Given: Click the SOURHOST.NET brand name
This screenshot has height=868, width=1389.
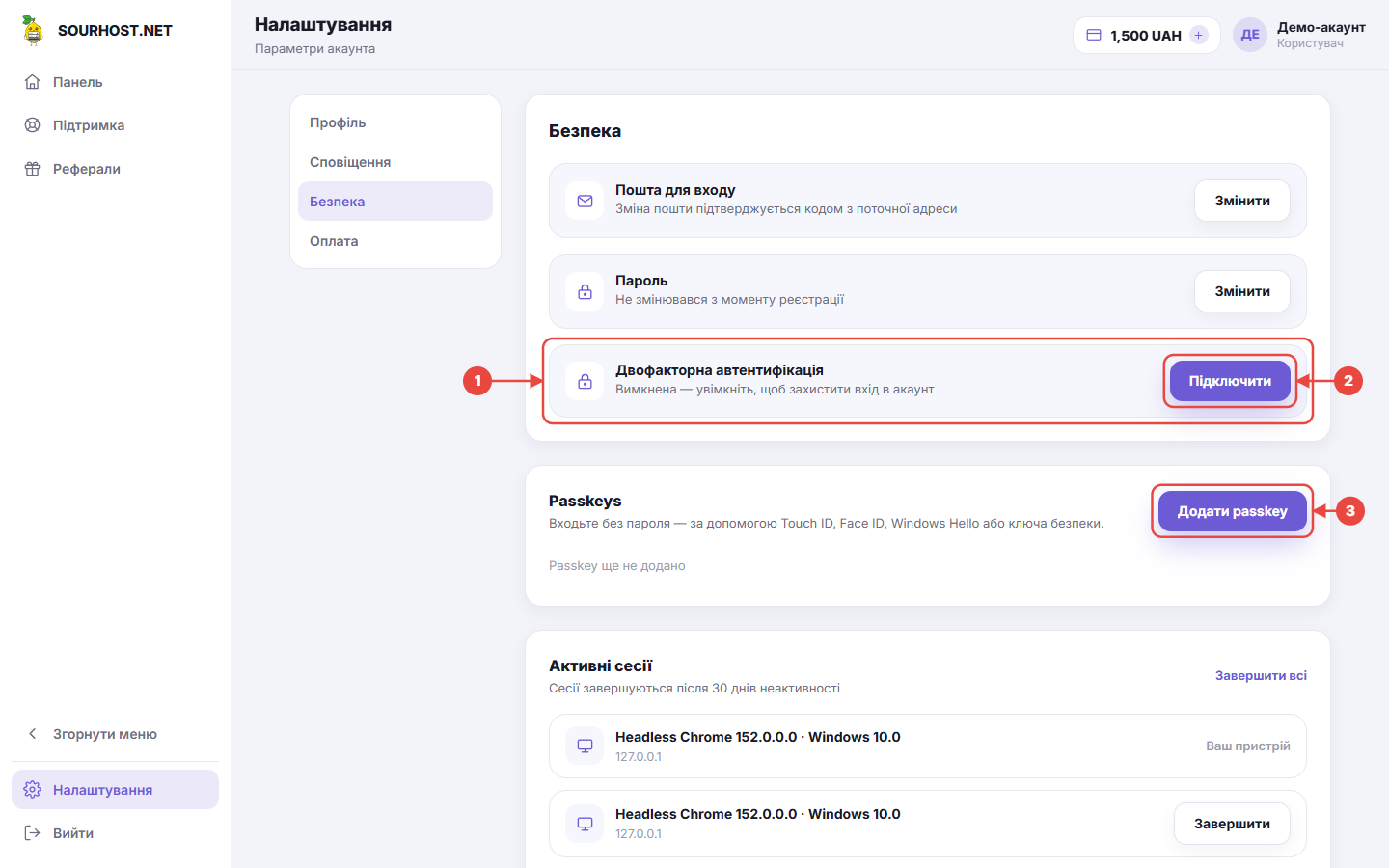Looking at the screenshot, I should [115, 31].
